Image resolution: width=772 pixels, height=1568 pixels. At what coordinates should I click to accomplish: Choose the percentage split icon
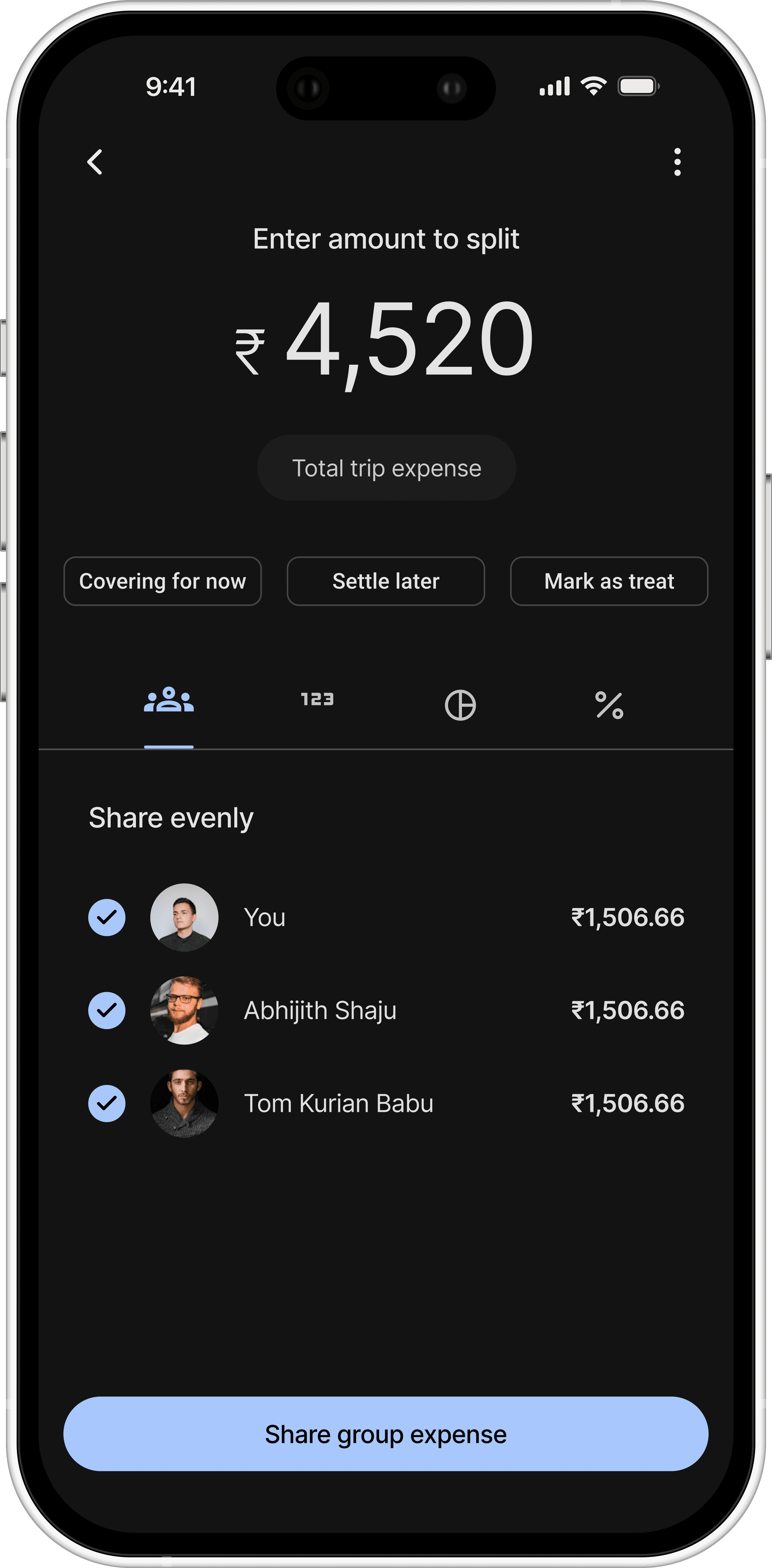click(x=609, y=705)
